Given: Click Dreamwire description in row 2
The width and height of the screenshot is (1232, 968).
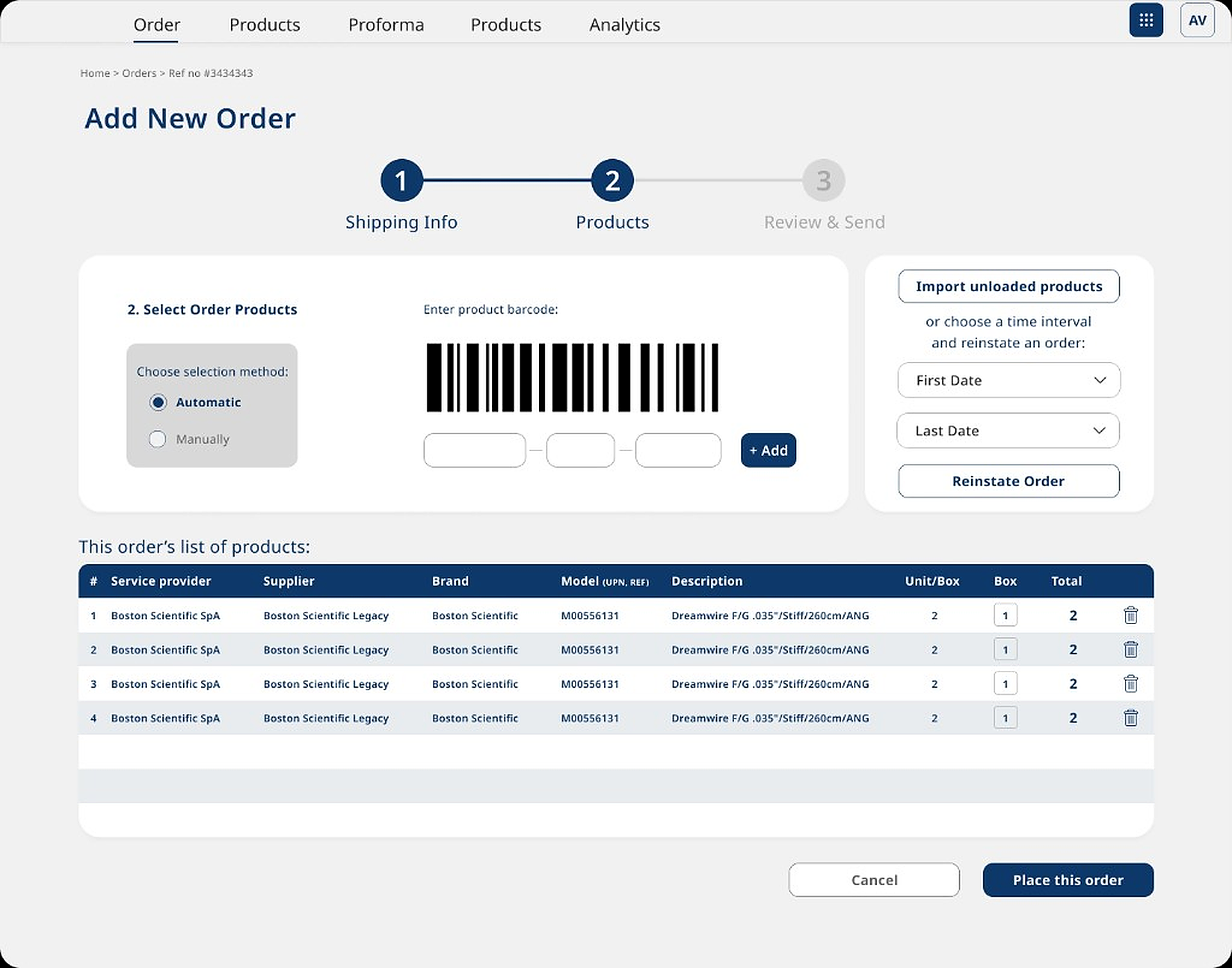Looking at the screenshot, I should click(x=770, y=650).
